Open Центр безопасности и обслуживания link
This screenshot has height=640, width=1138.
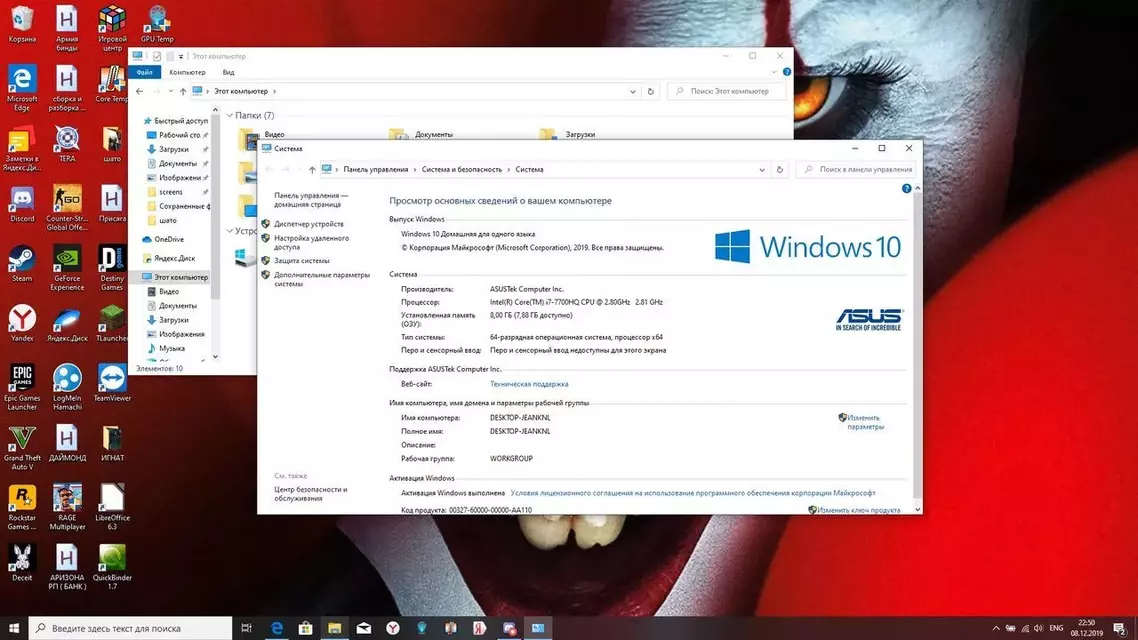pyautogui.click(x=311, y=494)
